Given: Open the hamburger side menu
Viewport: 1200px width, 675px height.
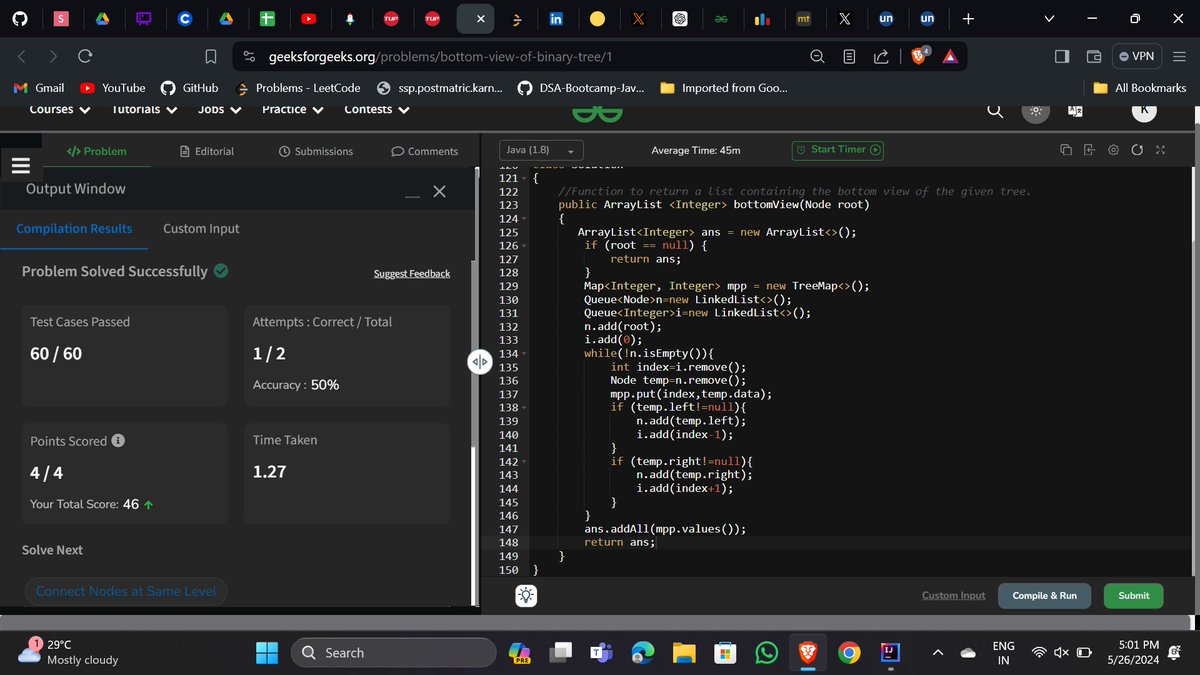Looking at the screenshot, I should [x=20, y=166].
